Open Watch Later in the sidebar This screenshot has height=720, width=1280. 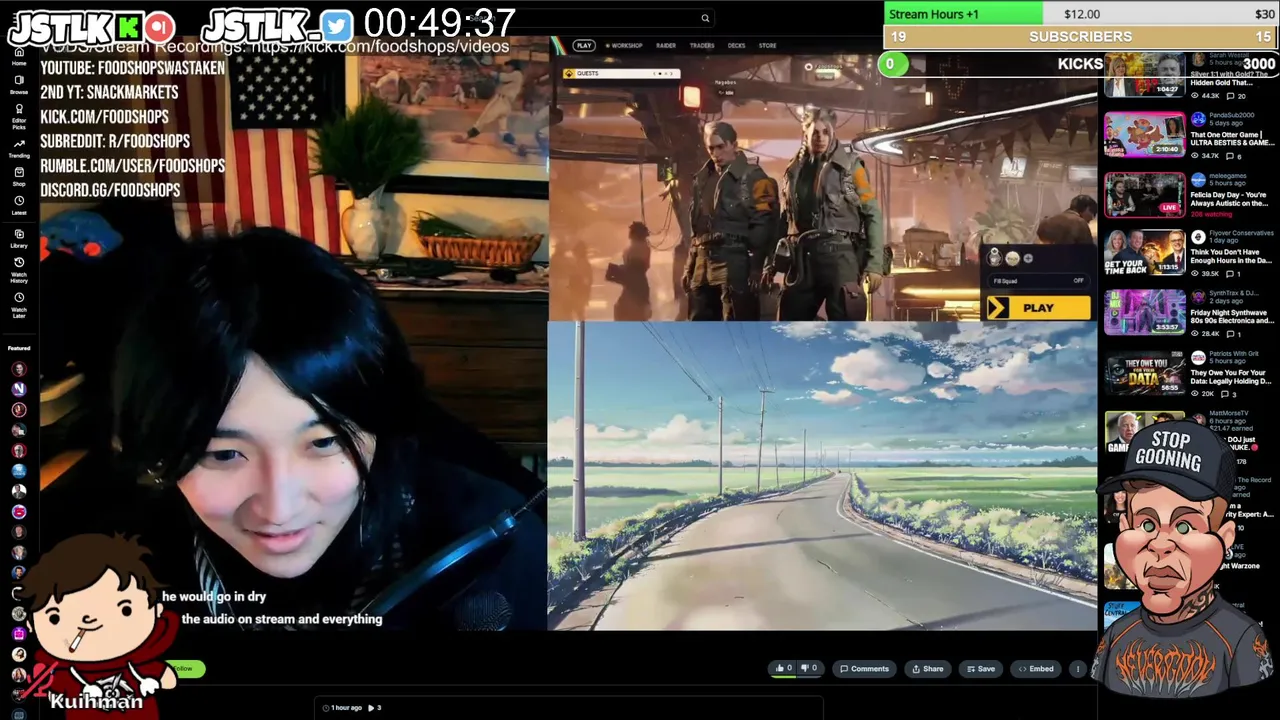pos(18,305)
